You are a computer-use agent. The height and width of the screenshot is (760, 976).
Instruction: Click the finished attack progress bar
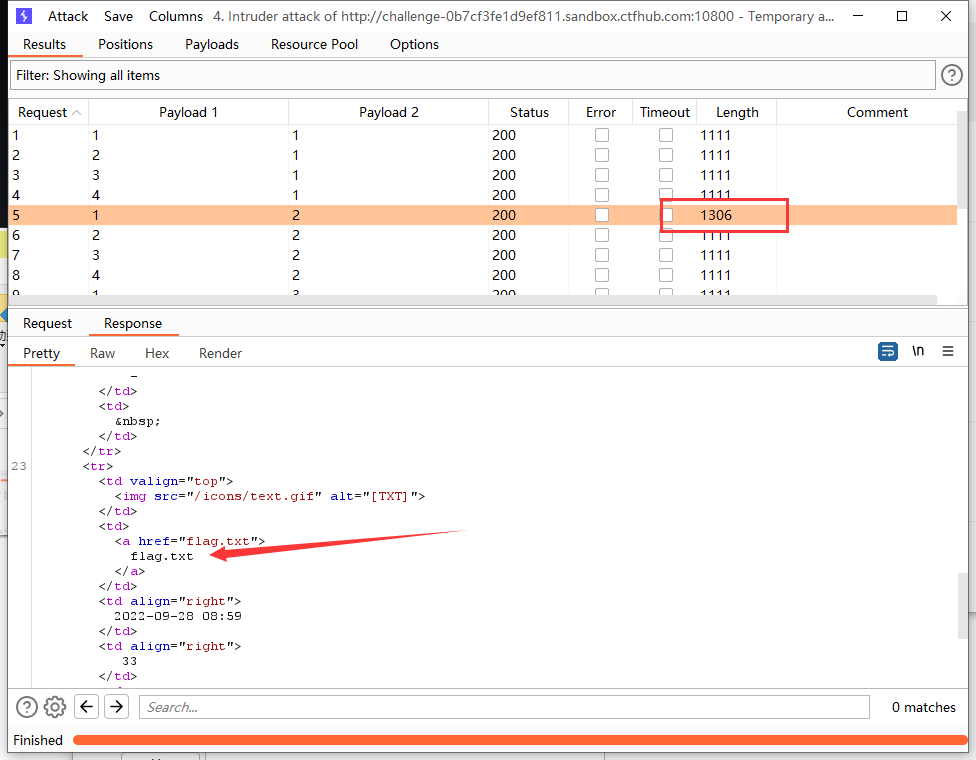pos(520,739)
